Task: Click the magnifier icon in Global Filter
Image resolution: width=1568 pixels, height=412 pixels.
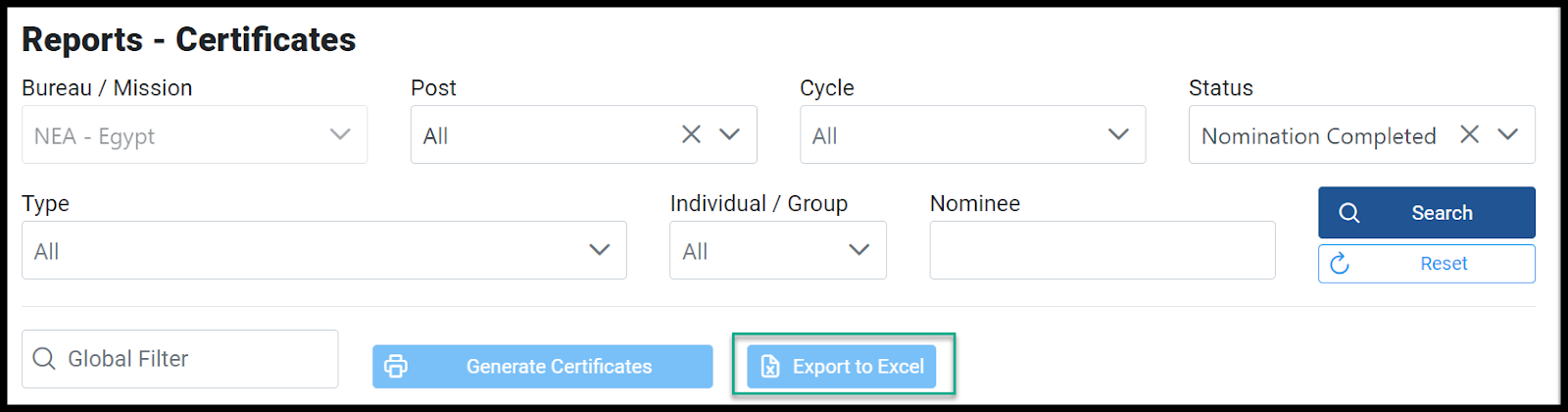Action: 44,359
